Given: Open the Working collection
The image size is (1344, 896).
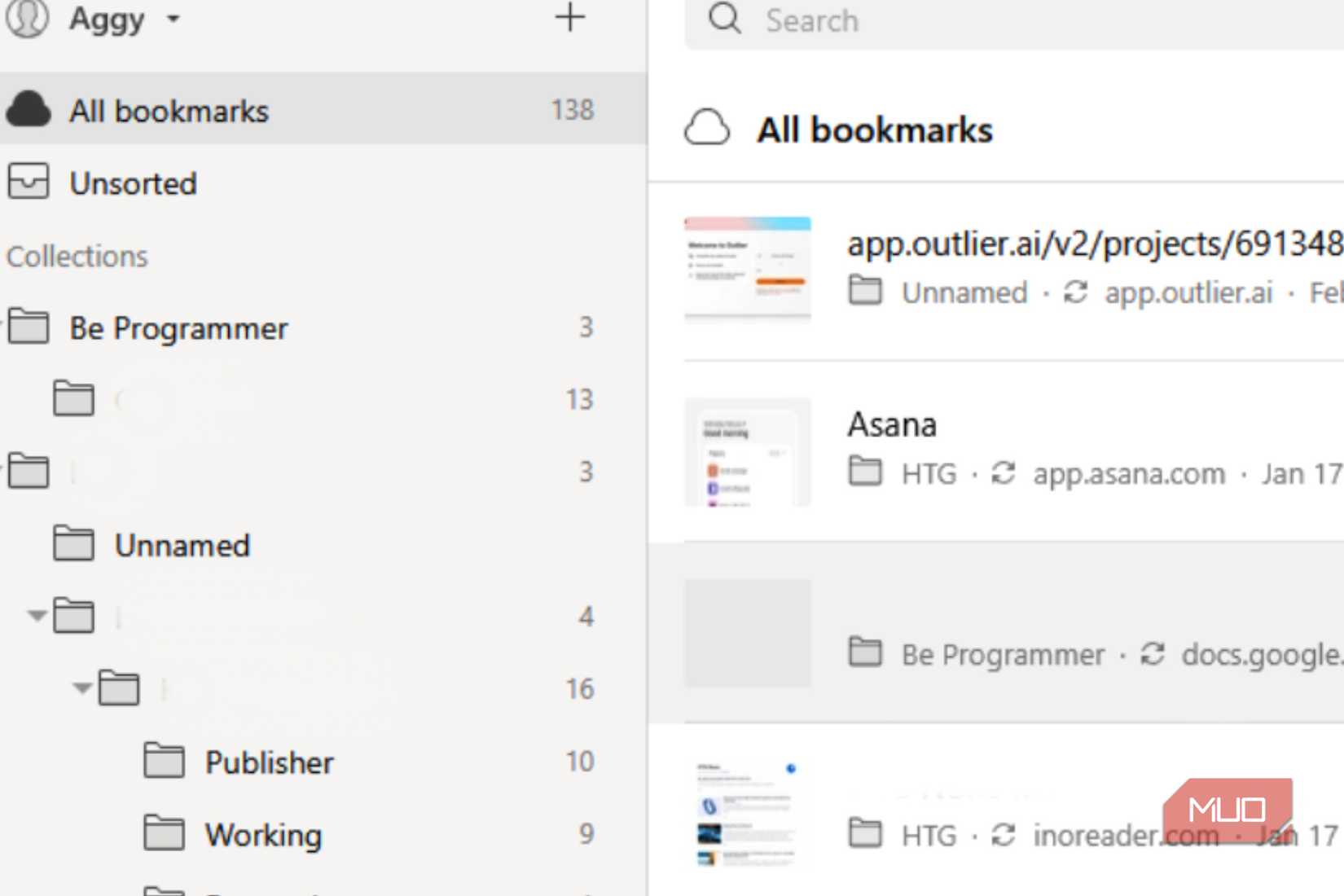Looking at the screenshot, I should tap(323, 834).
